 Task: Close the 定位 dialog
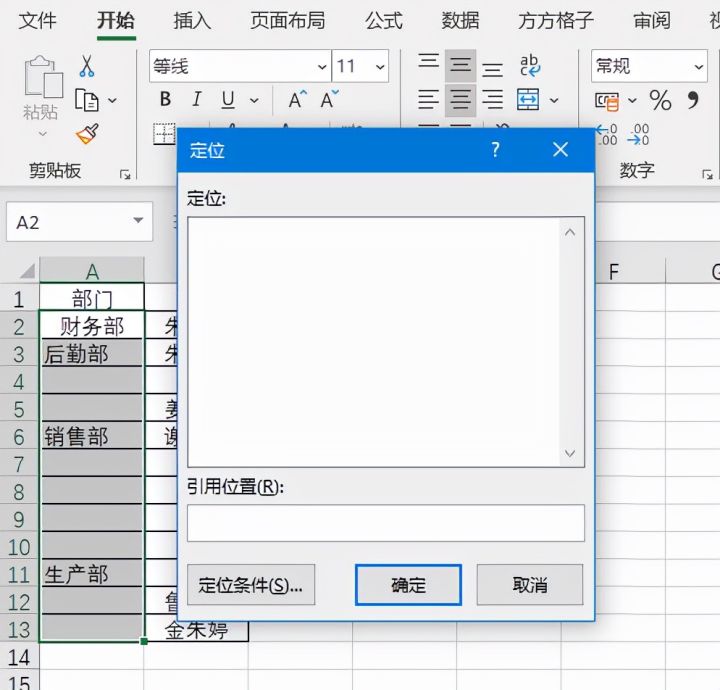coord(560,150)
